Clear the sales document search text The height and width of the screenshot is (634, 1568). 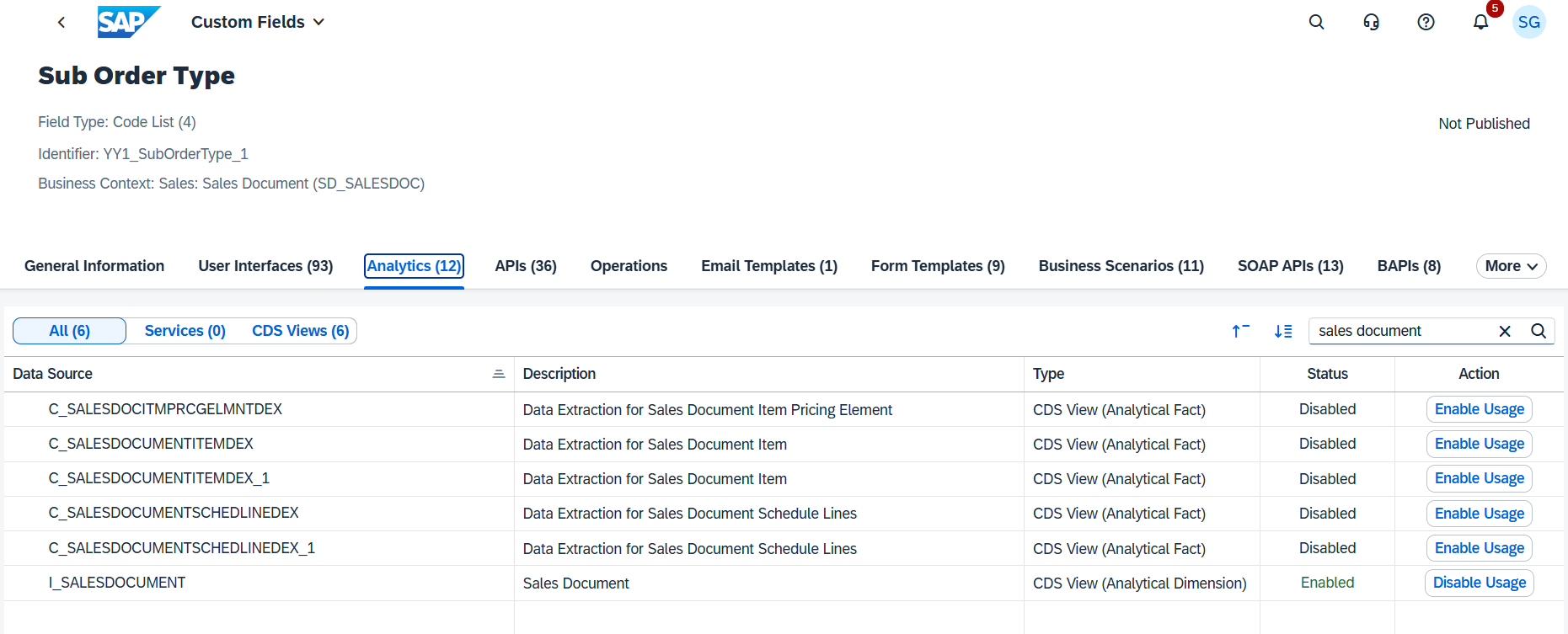[1505, 331]
